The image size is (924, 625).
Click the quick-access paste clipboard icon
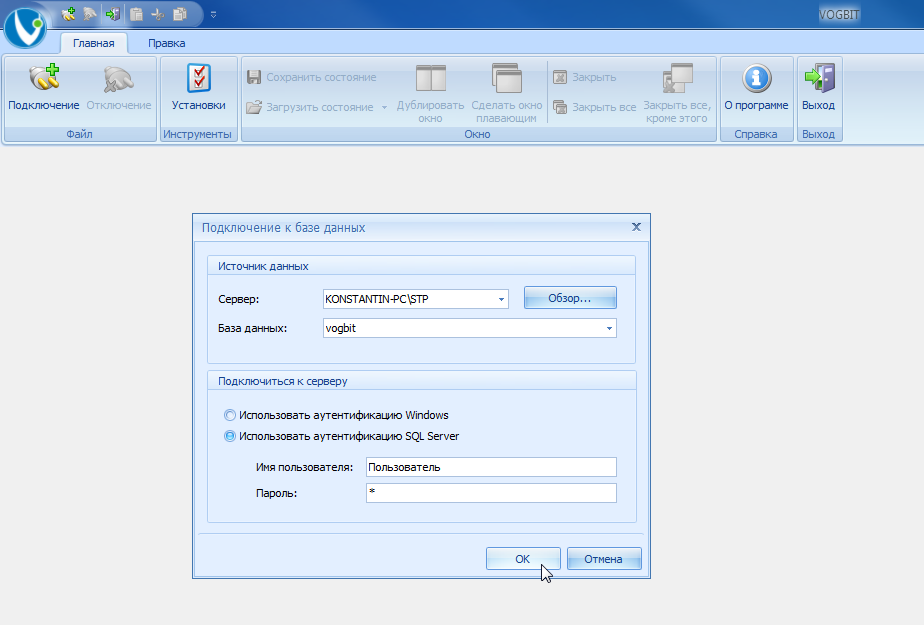point(136,14)
